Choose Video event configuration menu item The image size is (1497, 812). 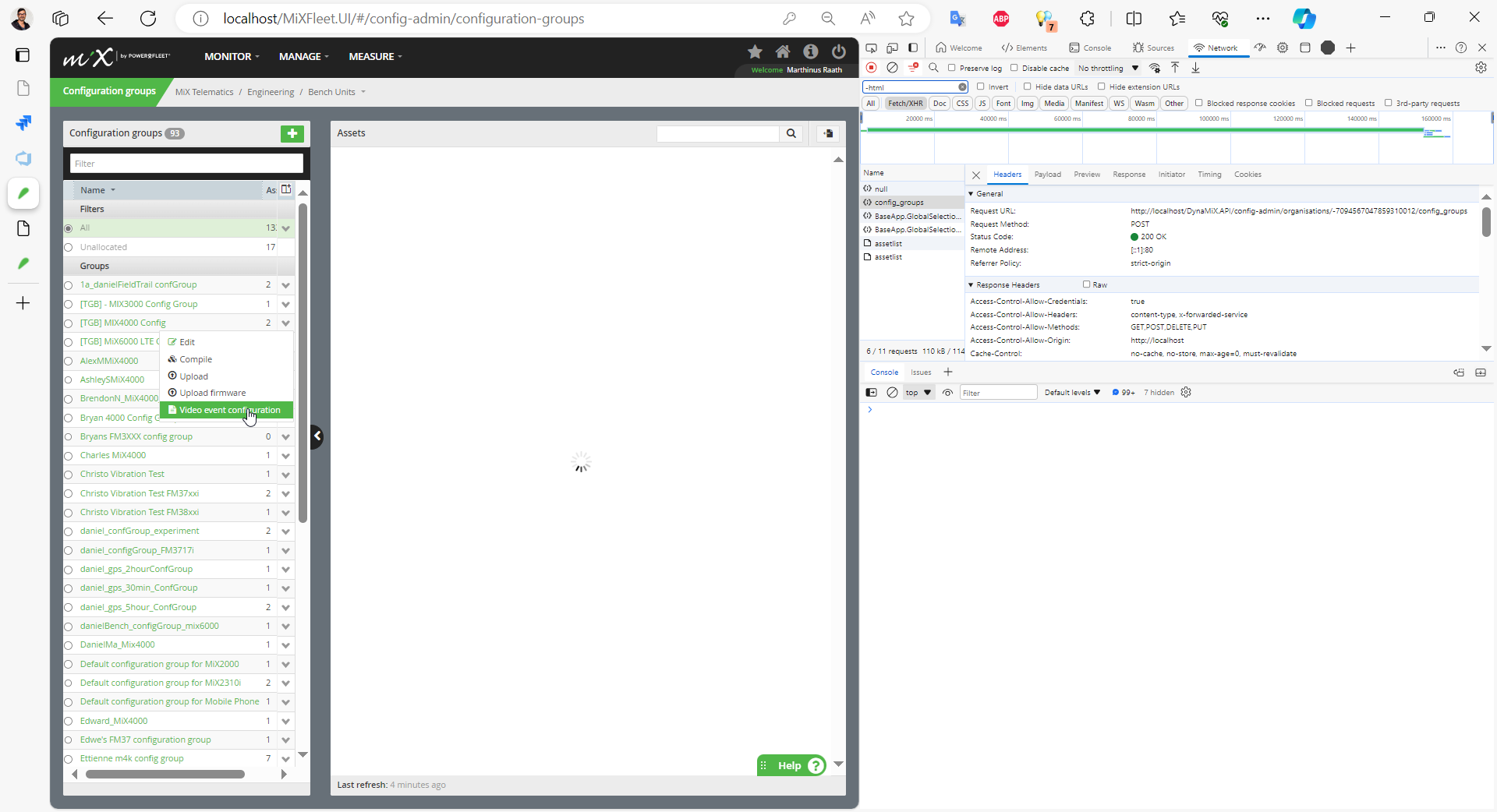tap(229, 410)
